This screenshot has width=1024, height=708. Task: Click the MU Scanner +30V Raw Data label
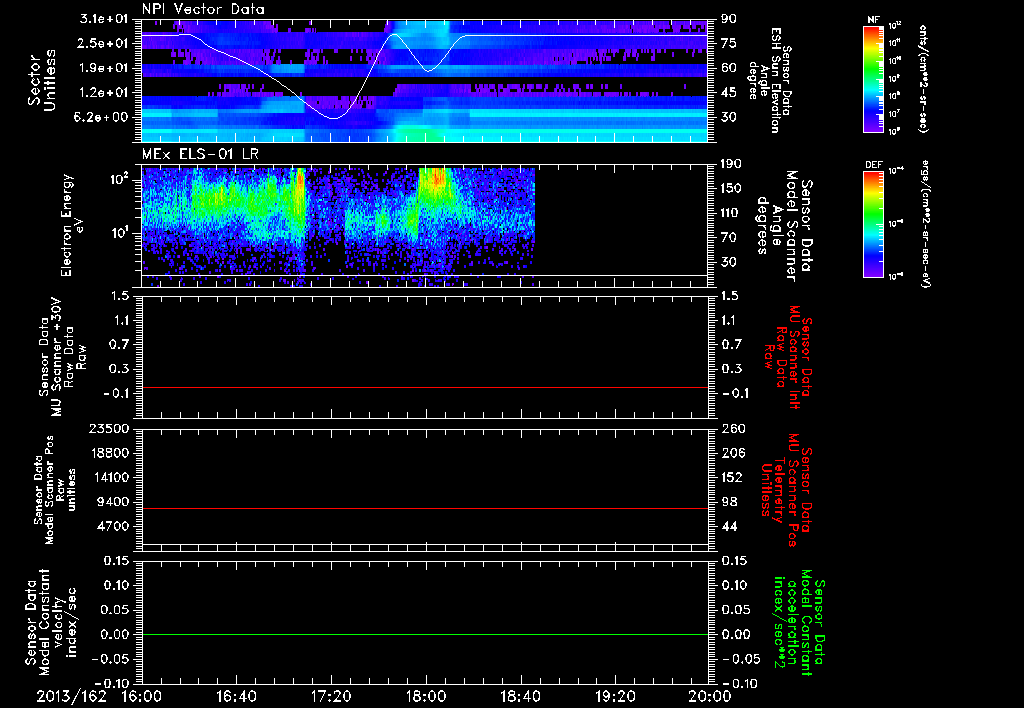click(x=61, y=357)
